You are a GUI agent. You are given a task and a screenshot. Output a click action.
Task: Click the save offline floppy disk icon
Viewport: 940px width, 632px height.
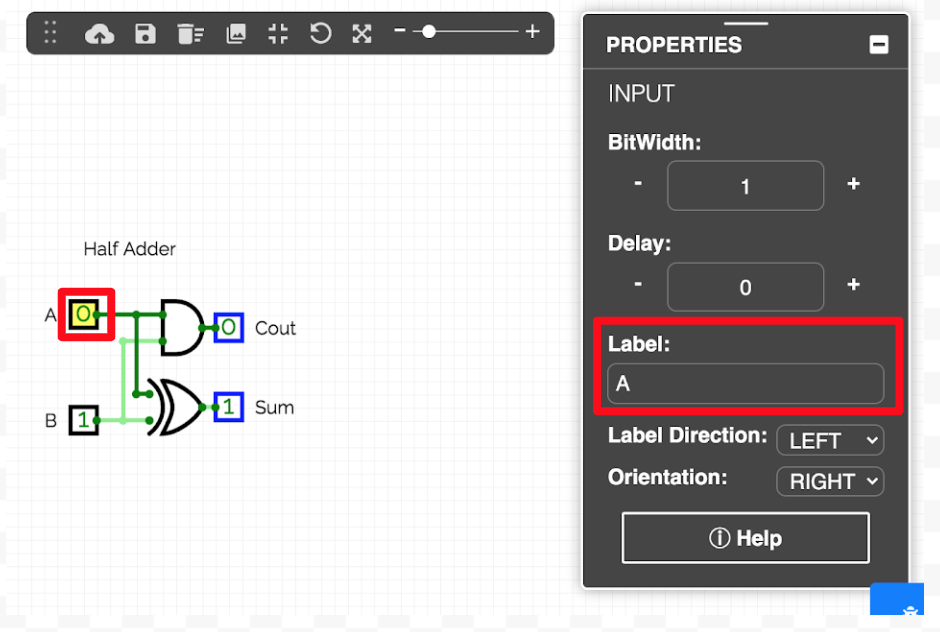pos(146,34)
